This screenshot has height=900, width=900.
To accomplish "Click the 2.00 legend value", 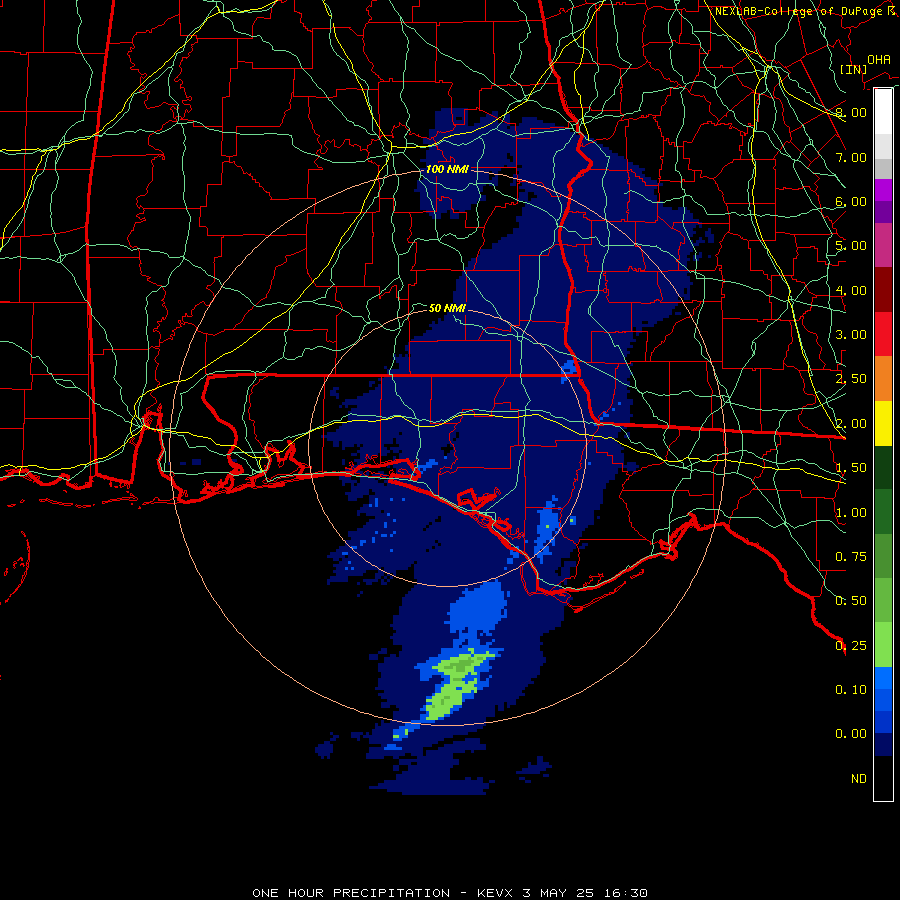I will pos(851,424).
